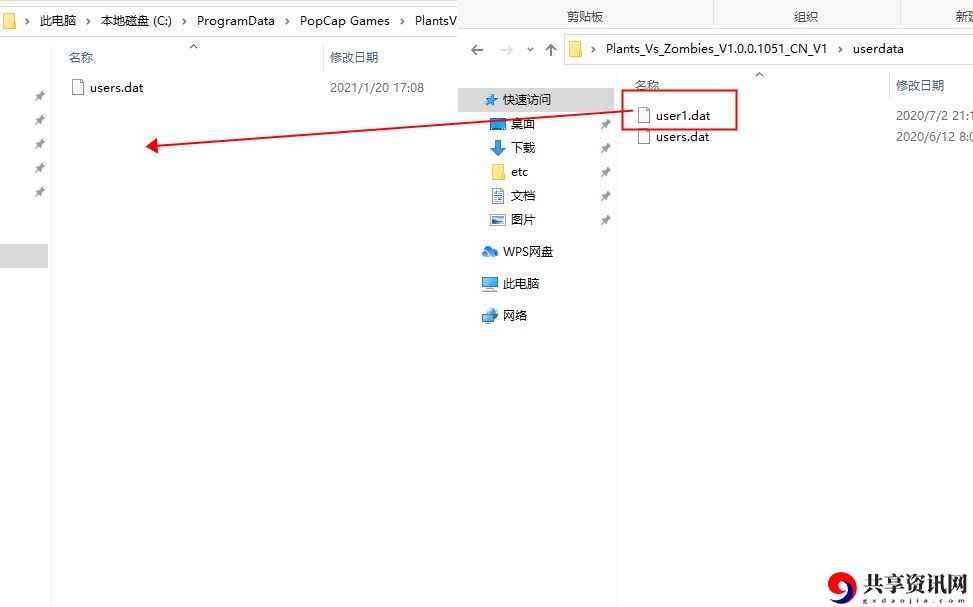Viewport: 973px width, 607px height.
Task: Click pin icon next to 桌面
Action: tap(606, 124)
